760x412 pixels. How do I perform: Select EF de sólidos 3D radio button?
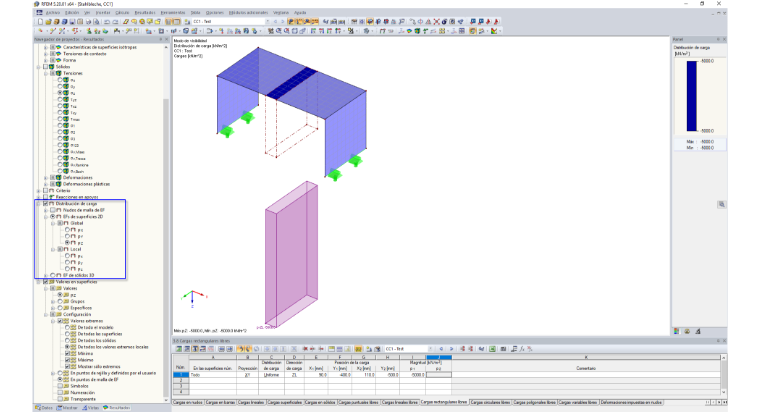coord(53,275)
